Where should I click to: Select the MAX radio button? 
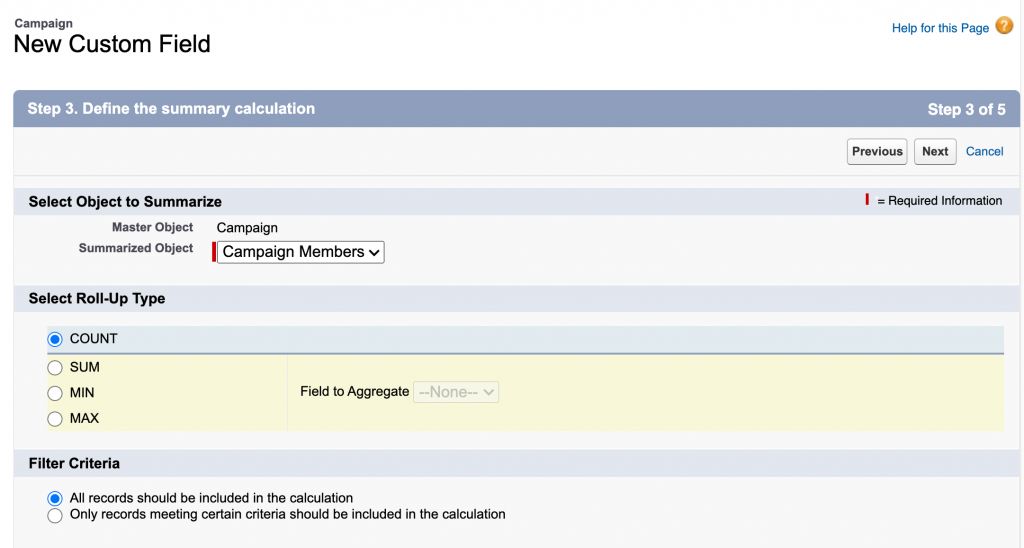pyautogui.click(x=55, y=419)
